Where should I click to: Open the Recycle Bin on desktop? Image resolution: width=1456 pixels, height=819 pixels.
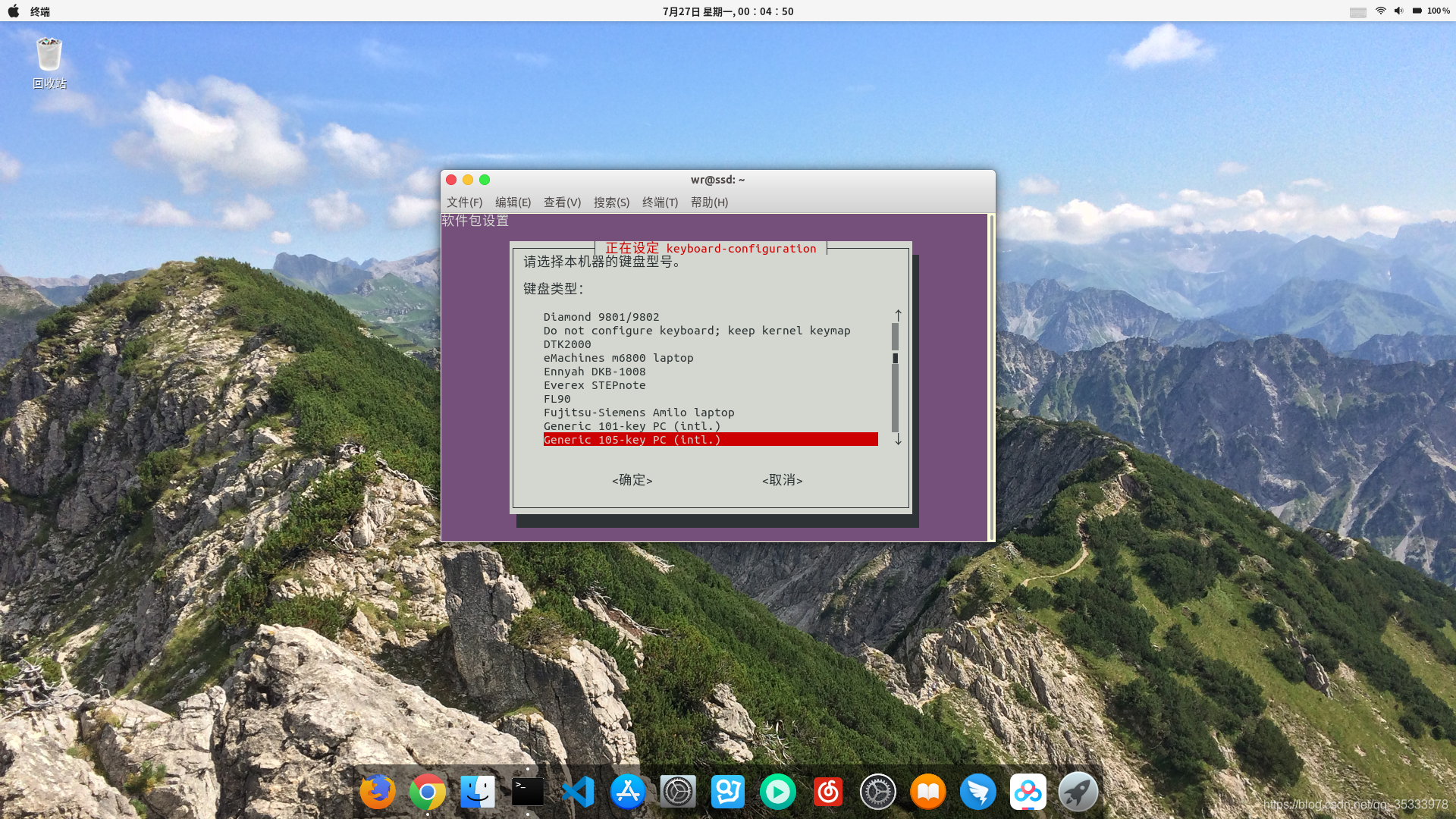tap(49, 56)
